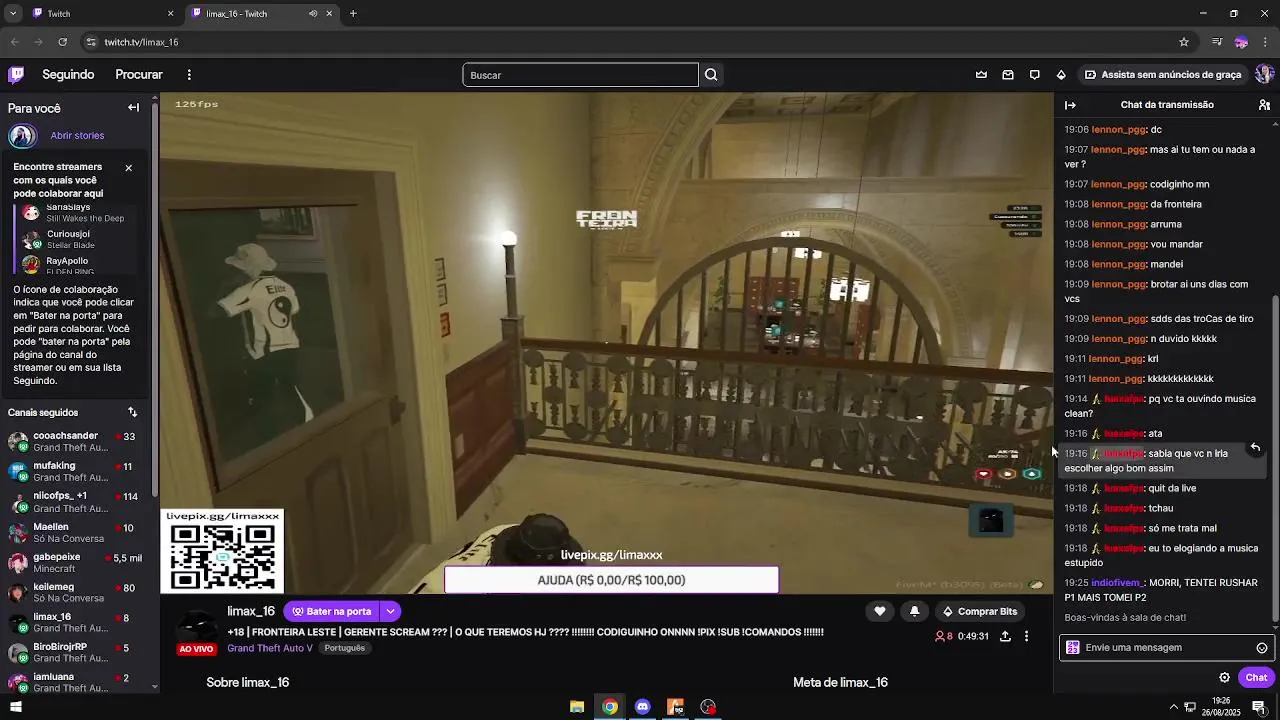Screen dimensions: 1280x720
Task: Show hidden system tray icons
Action: pos(1174,707)
